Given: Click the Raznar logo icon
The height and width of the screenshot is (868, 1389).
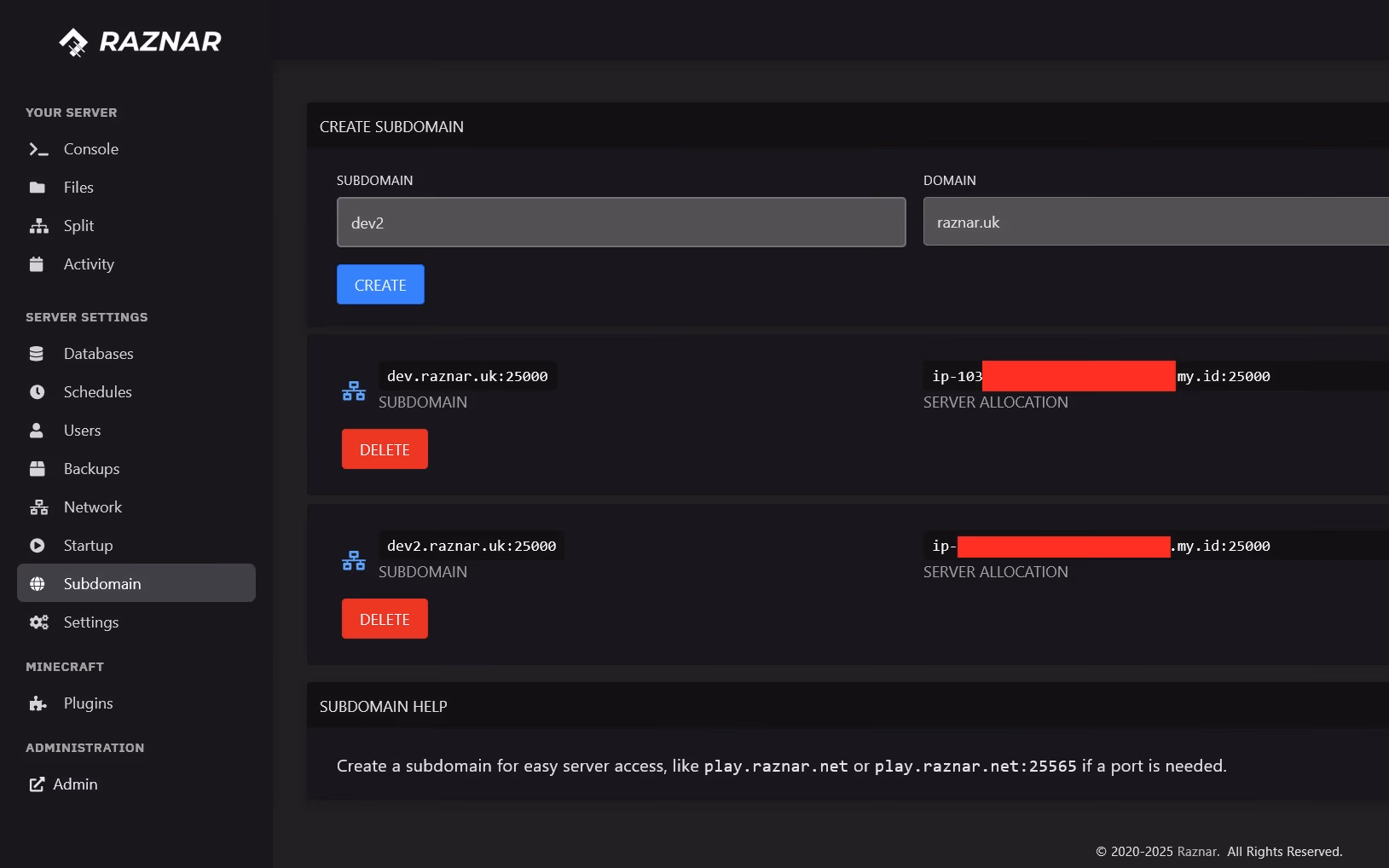Looking at the screenshot, I should 73,42.
